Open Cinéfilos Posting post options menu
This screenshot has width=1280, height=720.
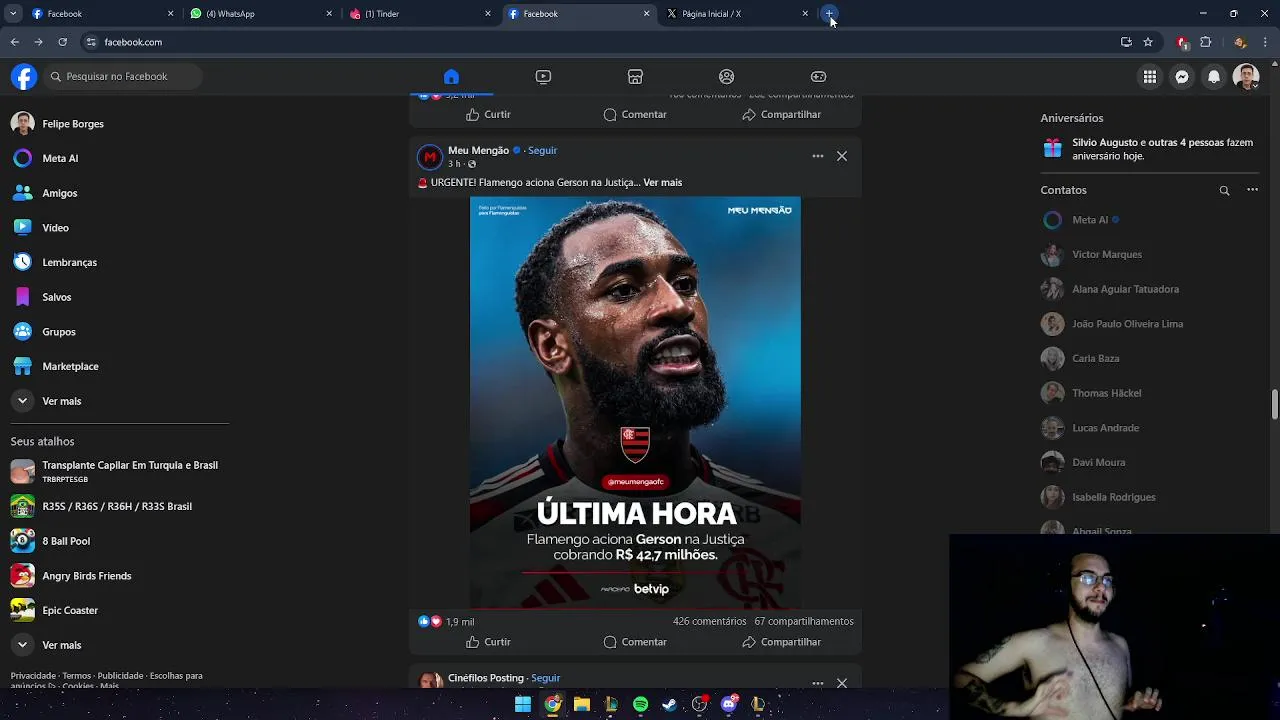coord(818,683)
